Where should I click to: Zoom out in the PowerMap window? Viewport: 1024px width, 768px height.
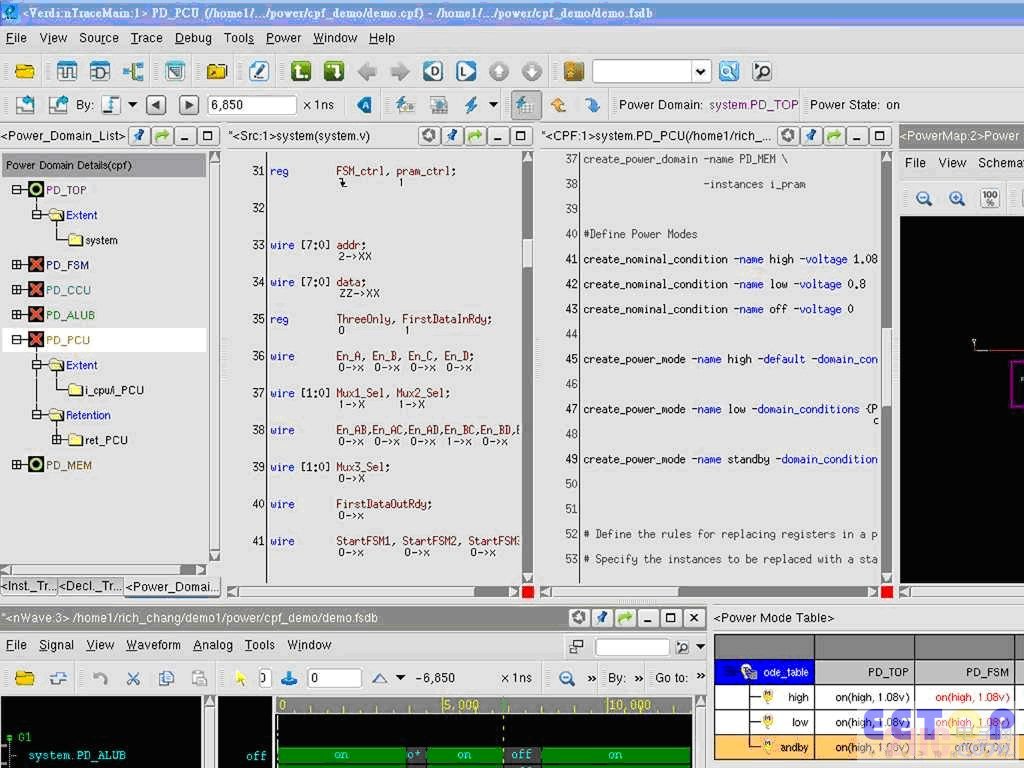coord(923,199)
